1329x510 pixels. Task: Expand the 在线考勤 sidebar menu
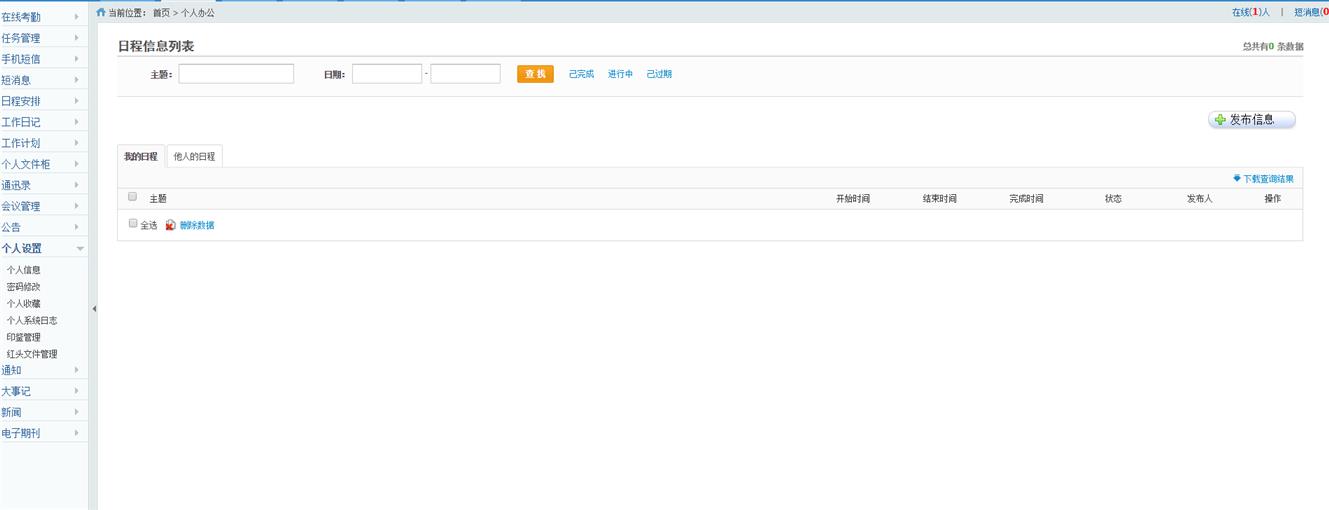pos(43,17)
